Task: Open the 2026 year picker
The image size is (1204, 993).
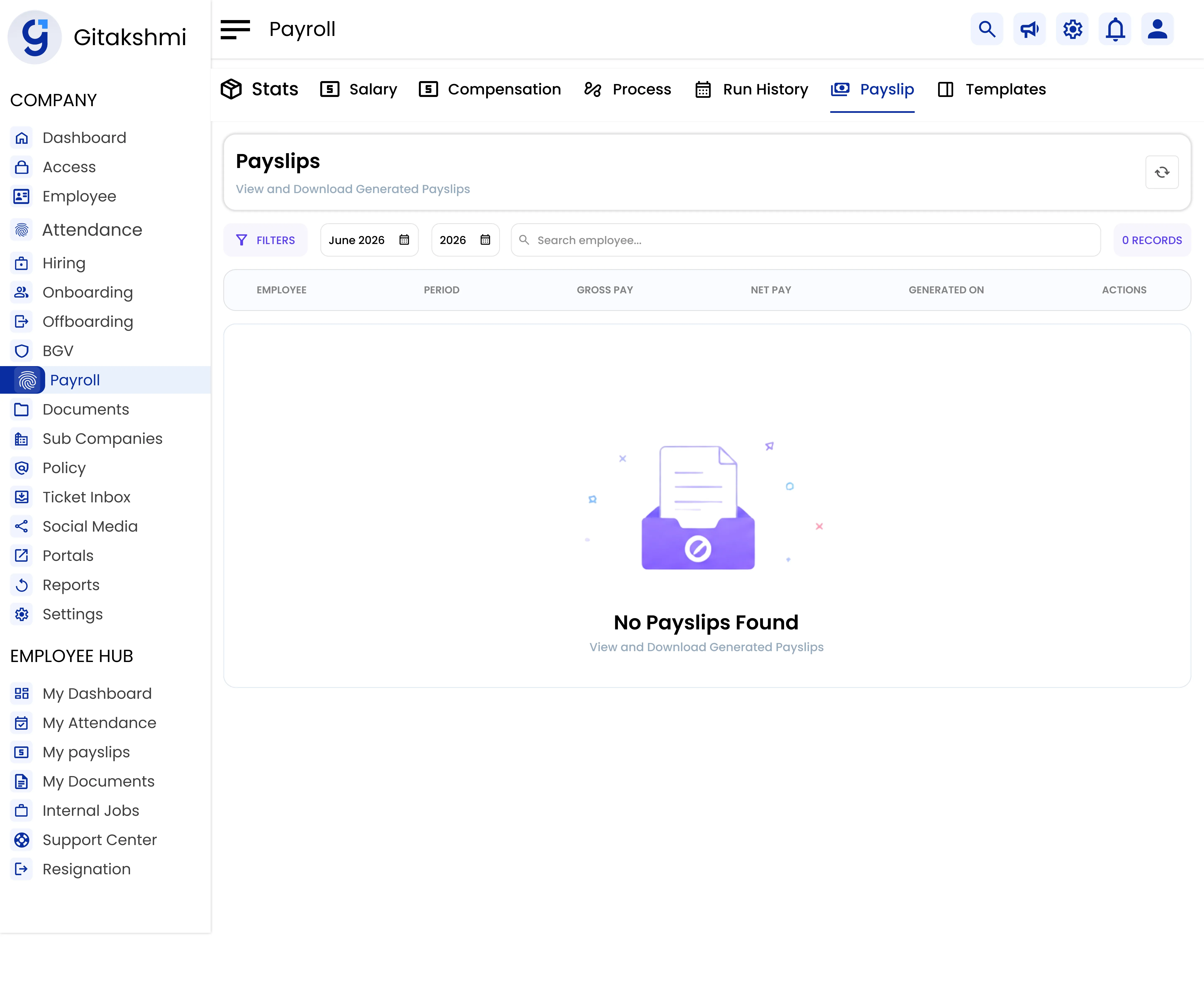Action: tap(465, 240)
